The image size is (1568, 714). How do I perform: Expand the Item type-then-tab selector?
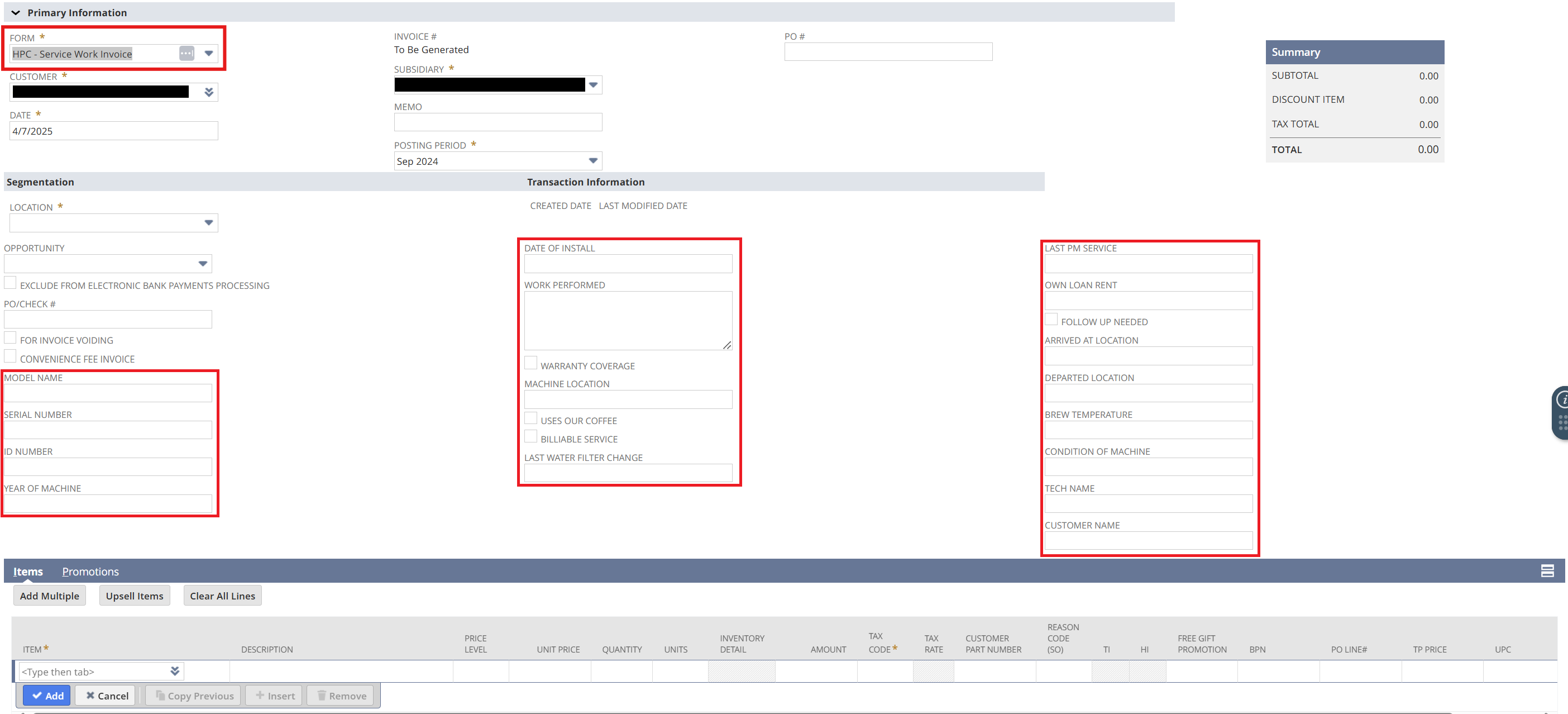click(x=175, y=672)
